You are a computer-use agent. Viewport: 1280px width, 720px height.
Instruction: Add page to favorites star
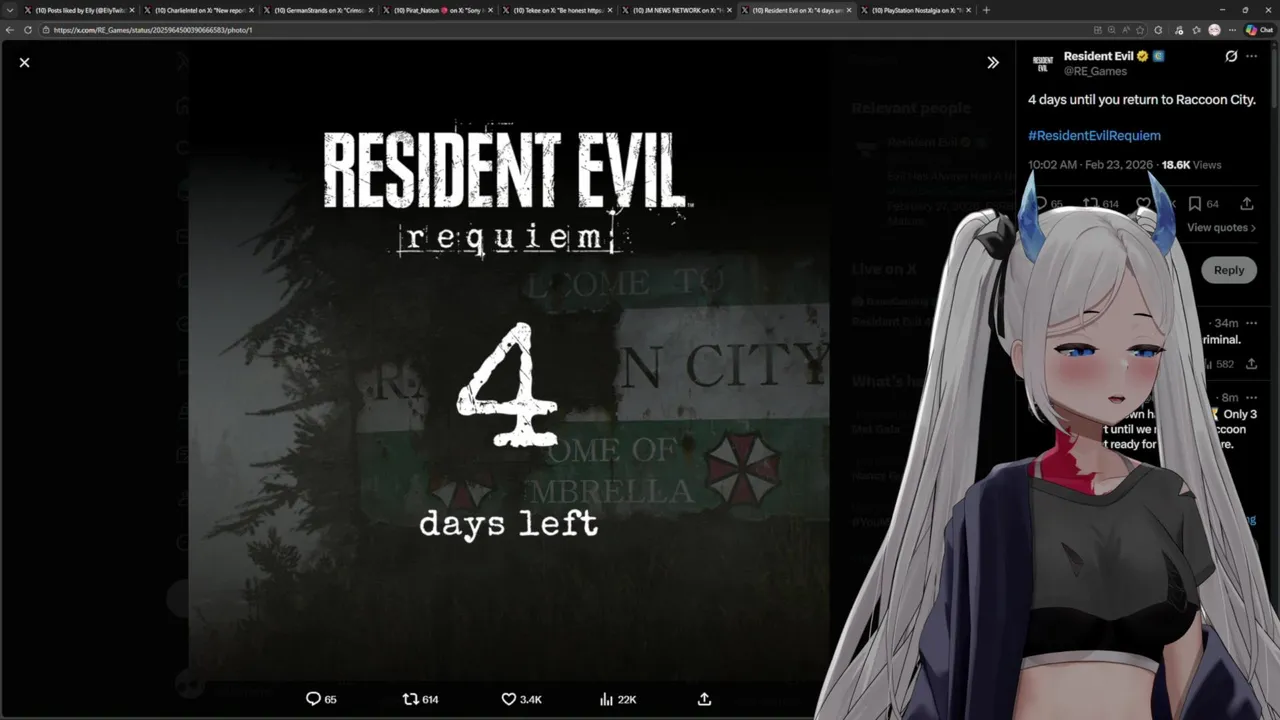point(1140,30)
